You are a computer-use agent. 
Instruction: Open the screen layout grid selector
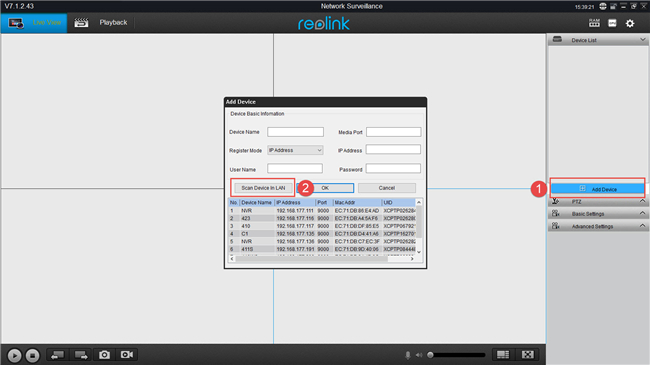coord(503,355)
